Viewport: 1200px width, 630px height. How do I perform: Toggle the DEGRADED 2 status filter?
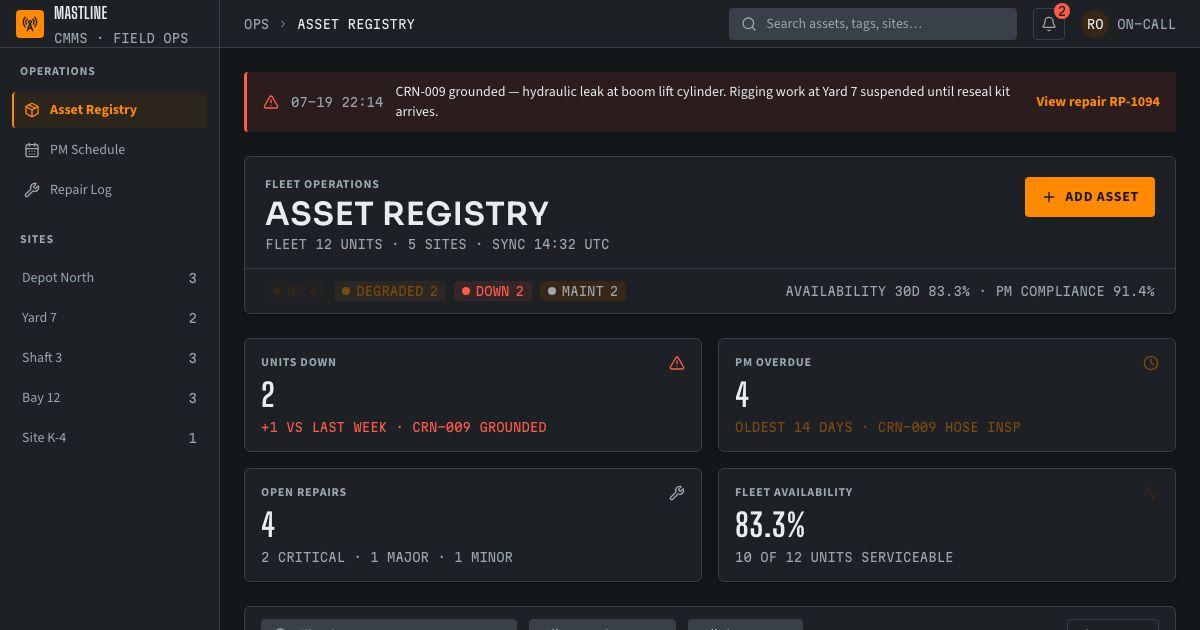[x=390, y=291]
